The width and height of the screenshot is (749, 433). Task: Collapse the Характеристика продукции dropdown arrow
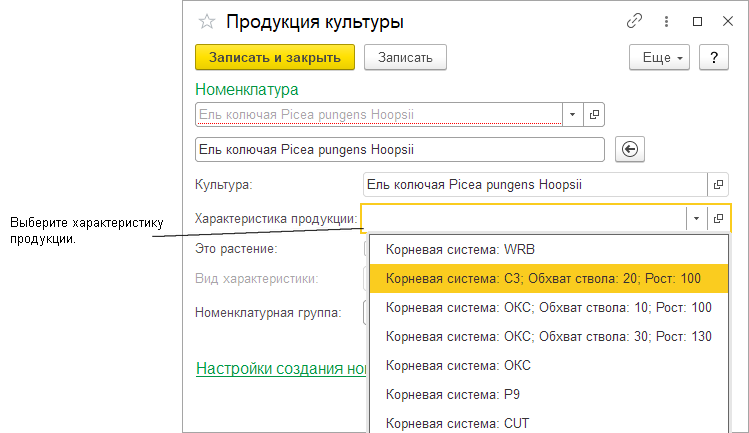pyautogui.click(x=694, y=218)
